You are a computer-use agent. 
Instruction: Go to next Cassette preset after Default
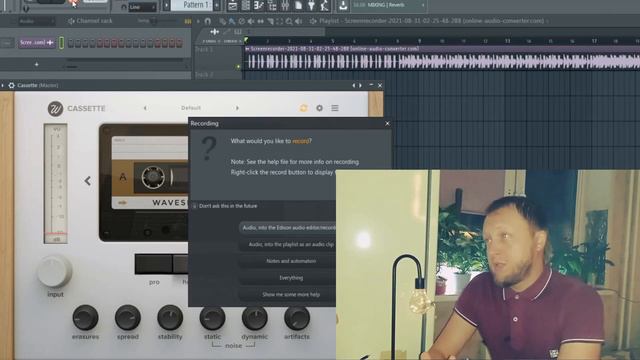point(237,108)
